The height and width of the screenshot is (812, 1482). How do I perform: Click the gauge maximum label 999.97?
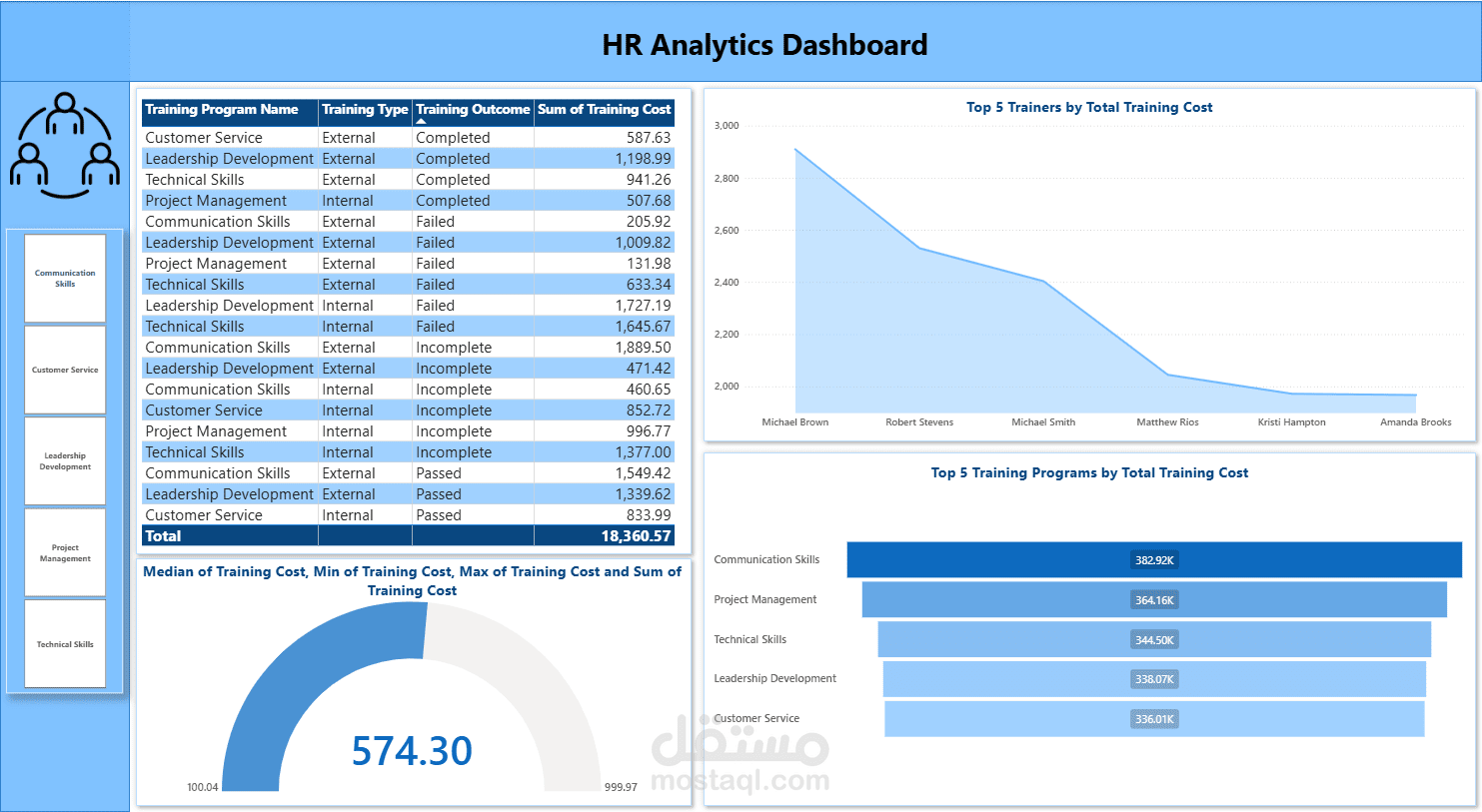point(621,787)
